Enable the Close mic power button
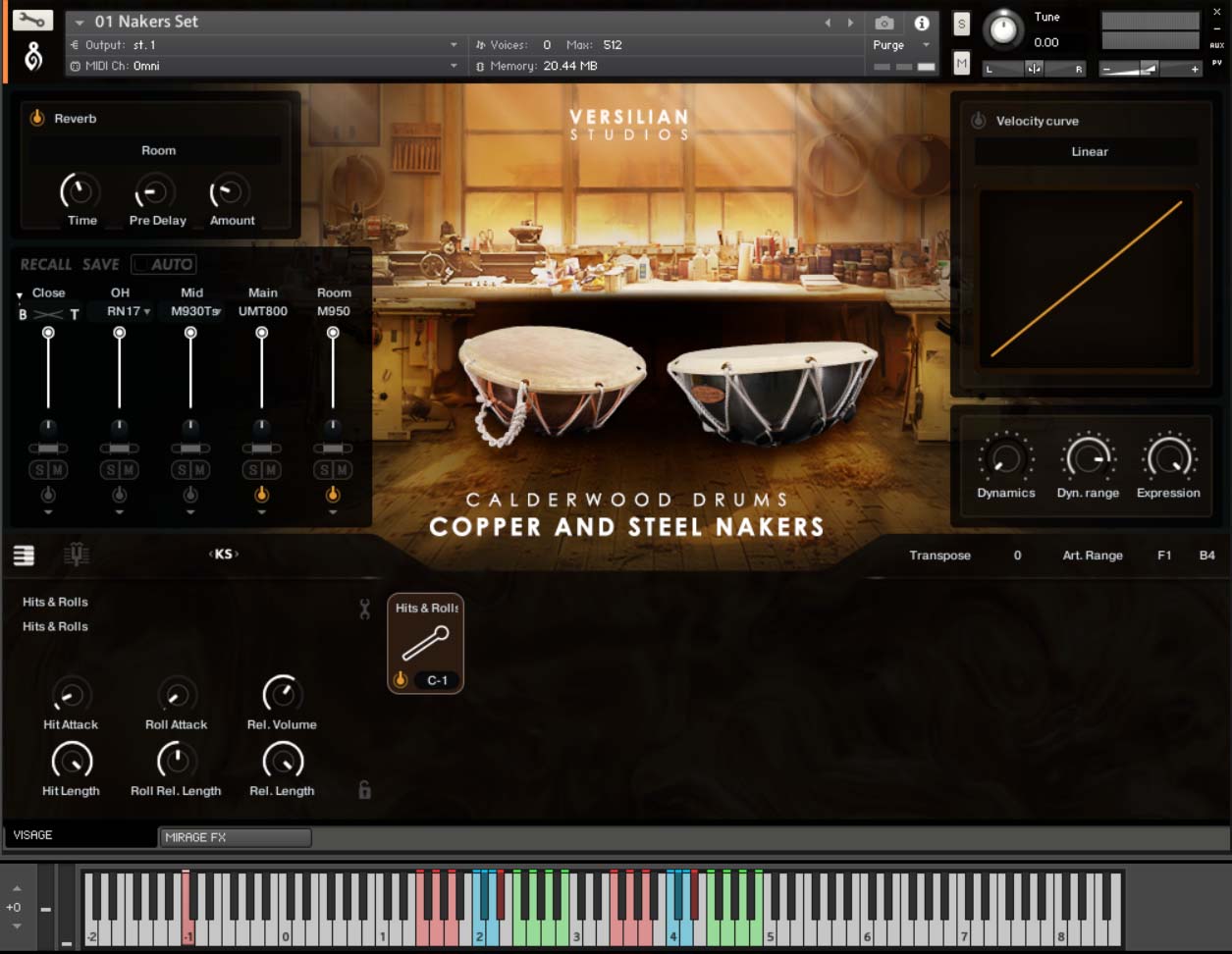This screenshot has width=1232, height=954. tap(48, 495)
